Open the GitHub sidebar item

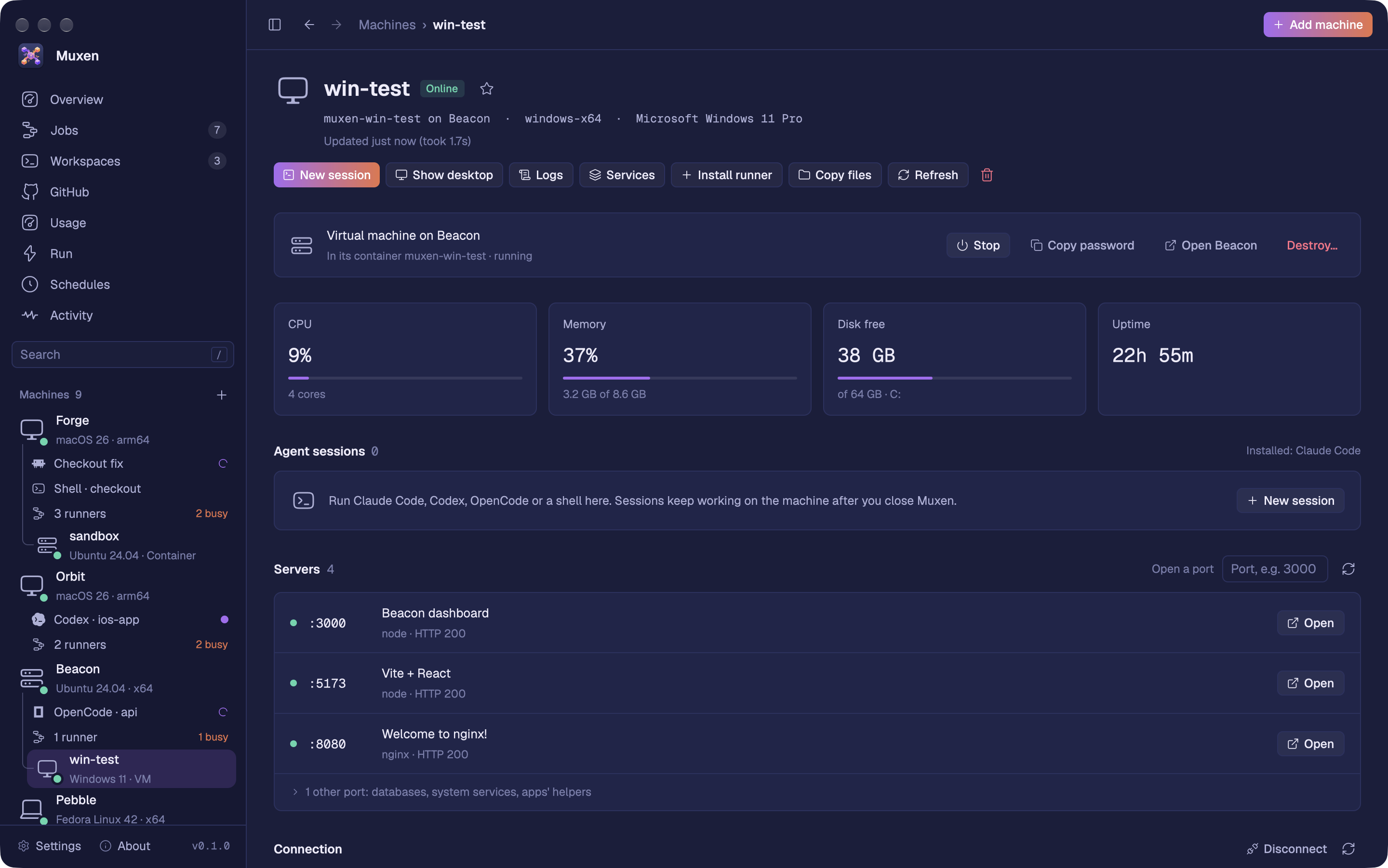(122, 192)
